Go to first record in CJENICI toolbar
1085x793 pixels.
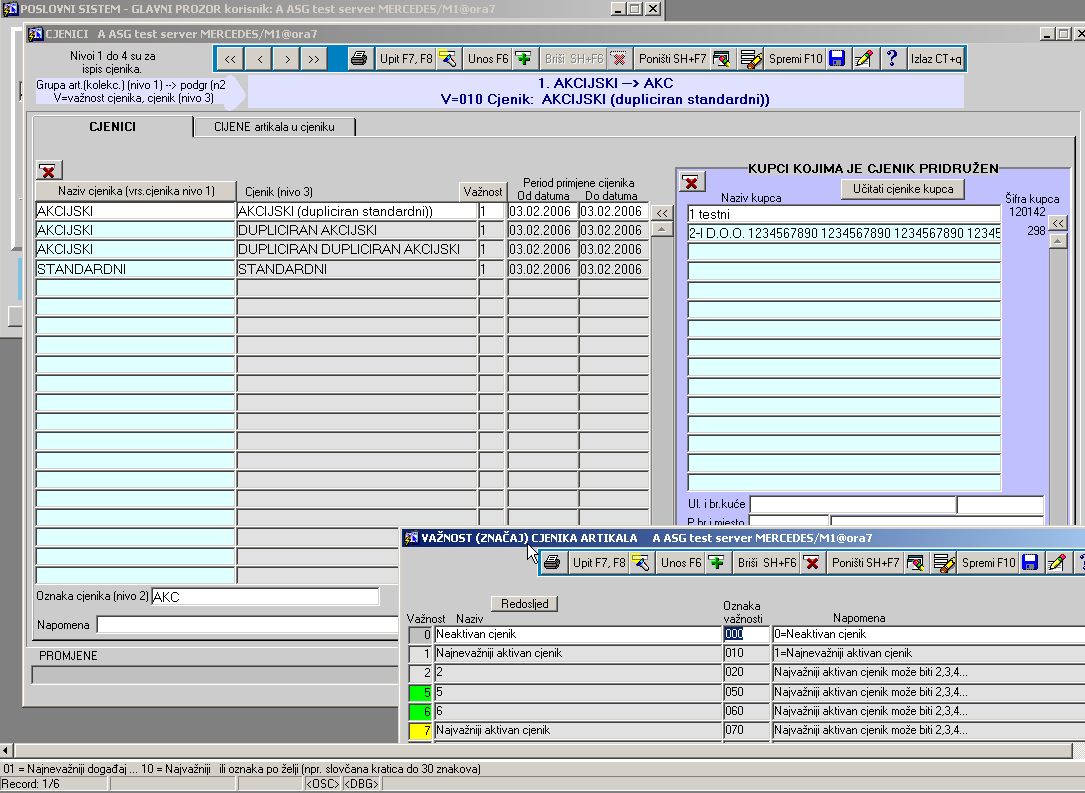click(x=230, y=60)
